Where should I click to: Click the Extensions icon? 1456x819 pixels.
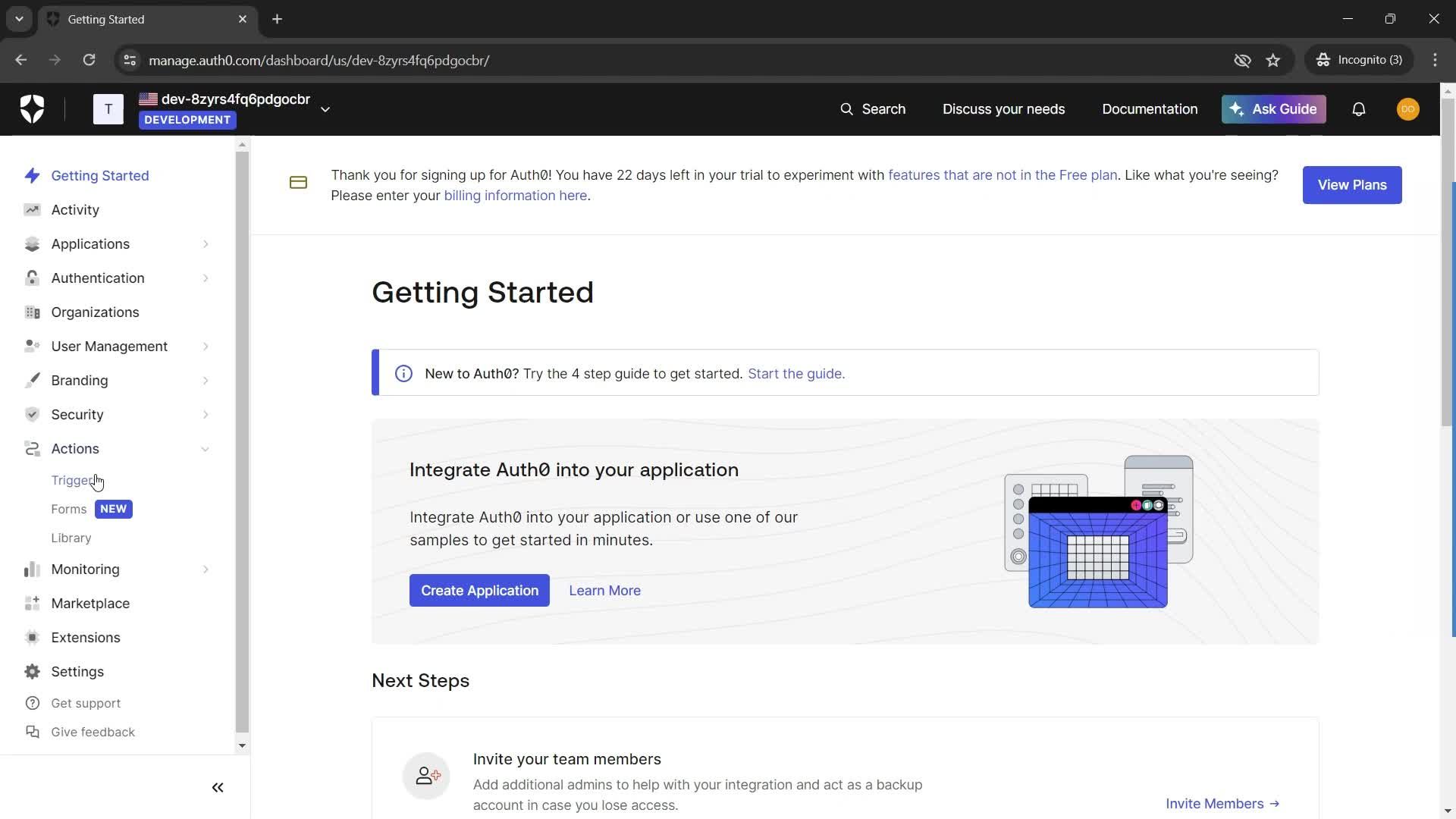pyautogui.click(x=32, y=638)
